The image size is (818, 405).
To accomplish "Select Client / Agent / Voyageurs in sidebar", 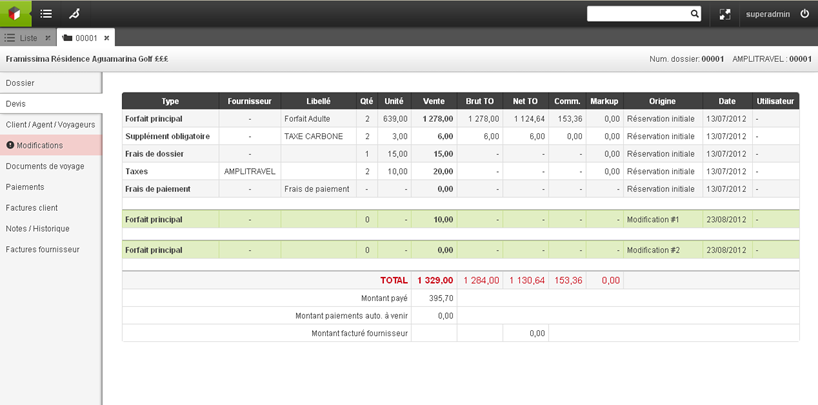I will tap(50, 125).
